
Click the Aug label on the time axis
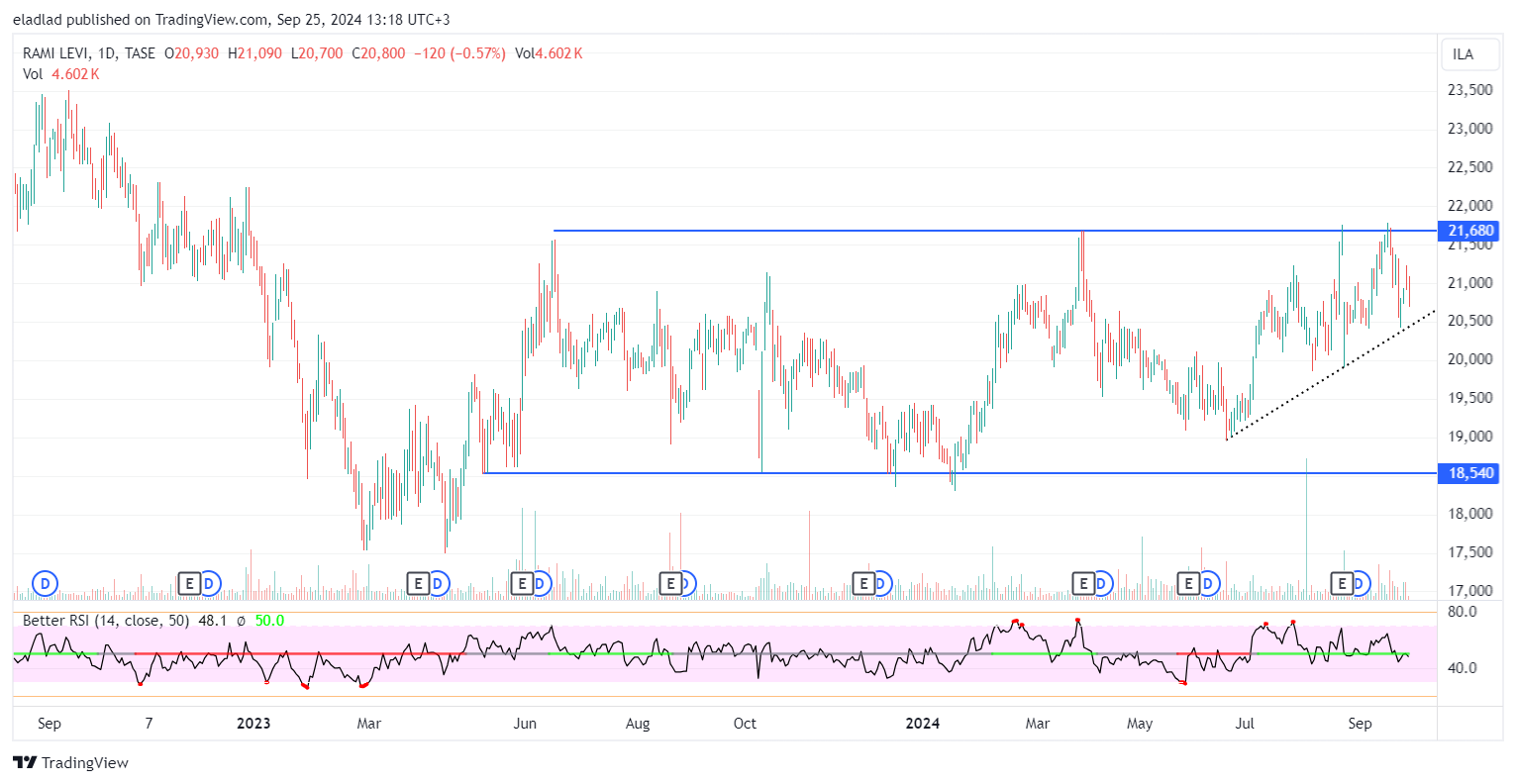coord(638,724)
